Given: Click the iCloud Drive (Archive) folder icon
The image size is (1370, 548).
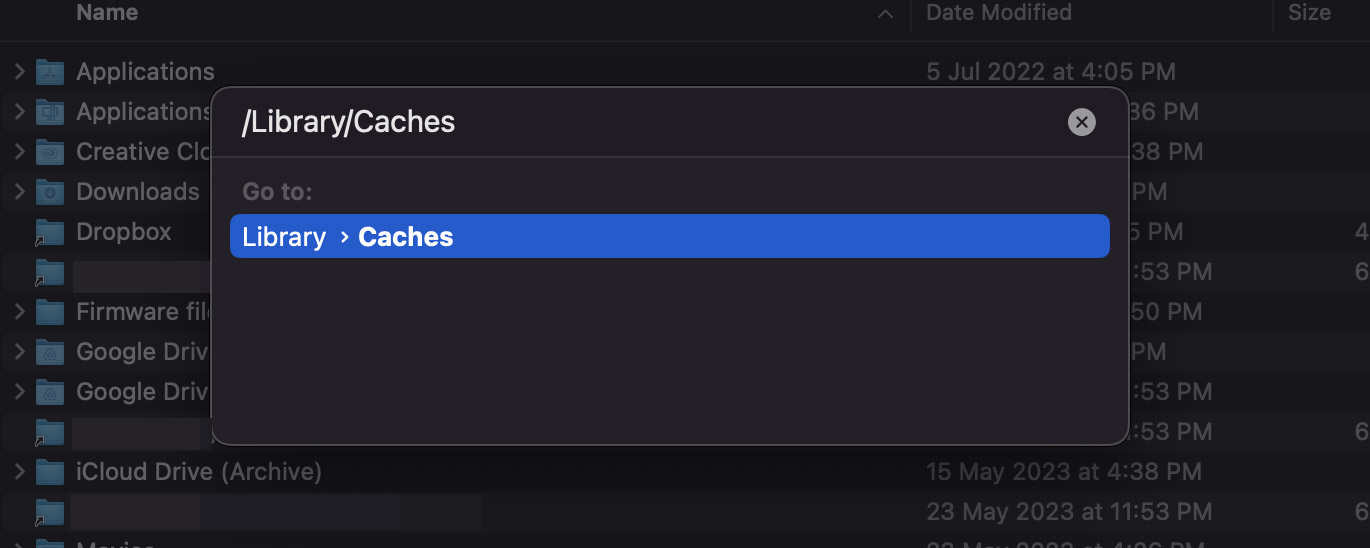Looking at the screenshot, I should click(x=50, y=472).
